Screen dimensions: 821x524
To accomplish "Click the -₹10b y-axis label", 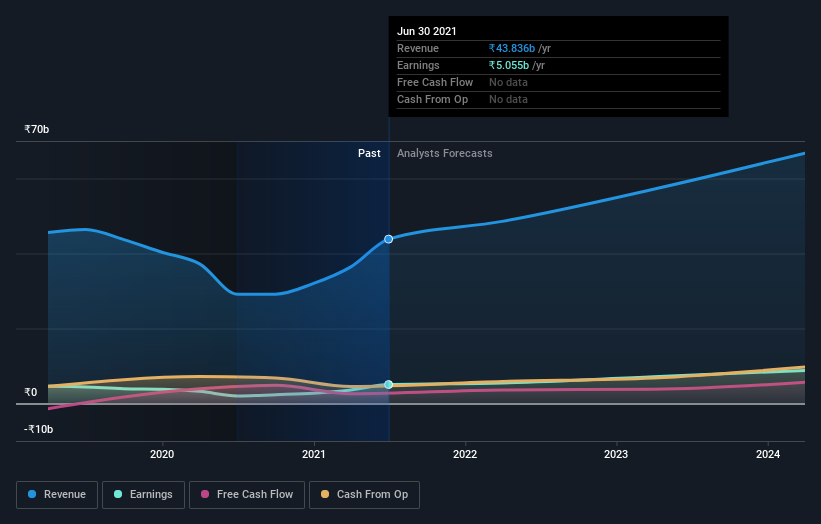I will click(39, 429).
